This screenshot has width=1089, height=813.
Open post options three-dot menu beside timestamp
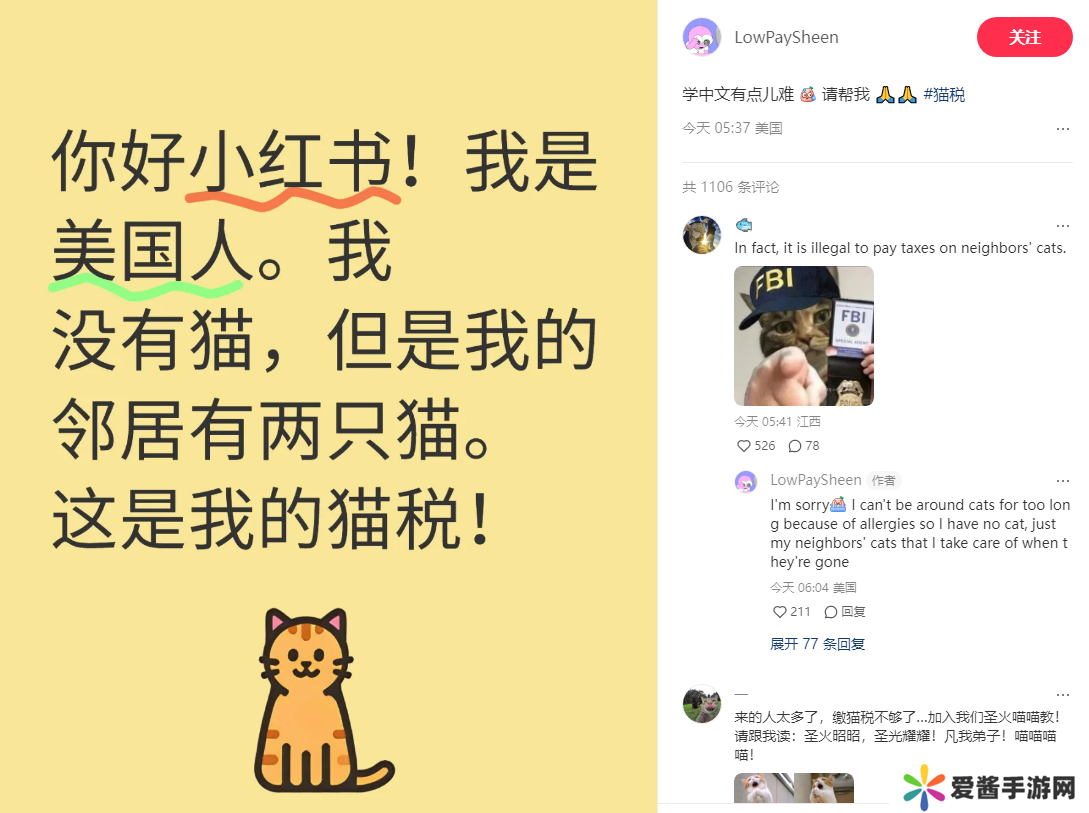pos(1063,128)
